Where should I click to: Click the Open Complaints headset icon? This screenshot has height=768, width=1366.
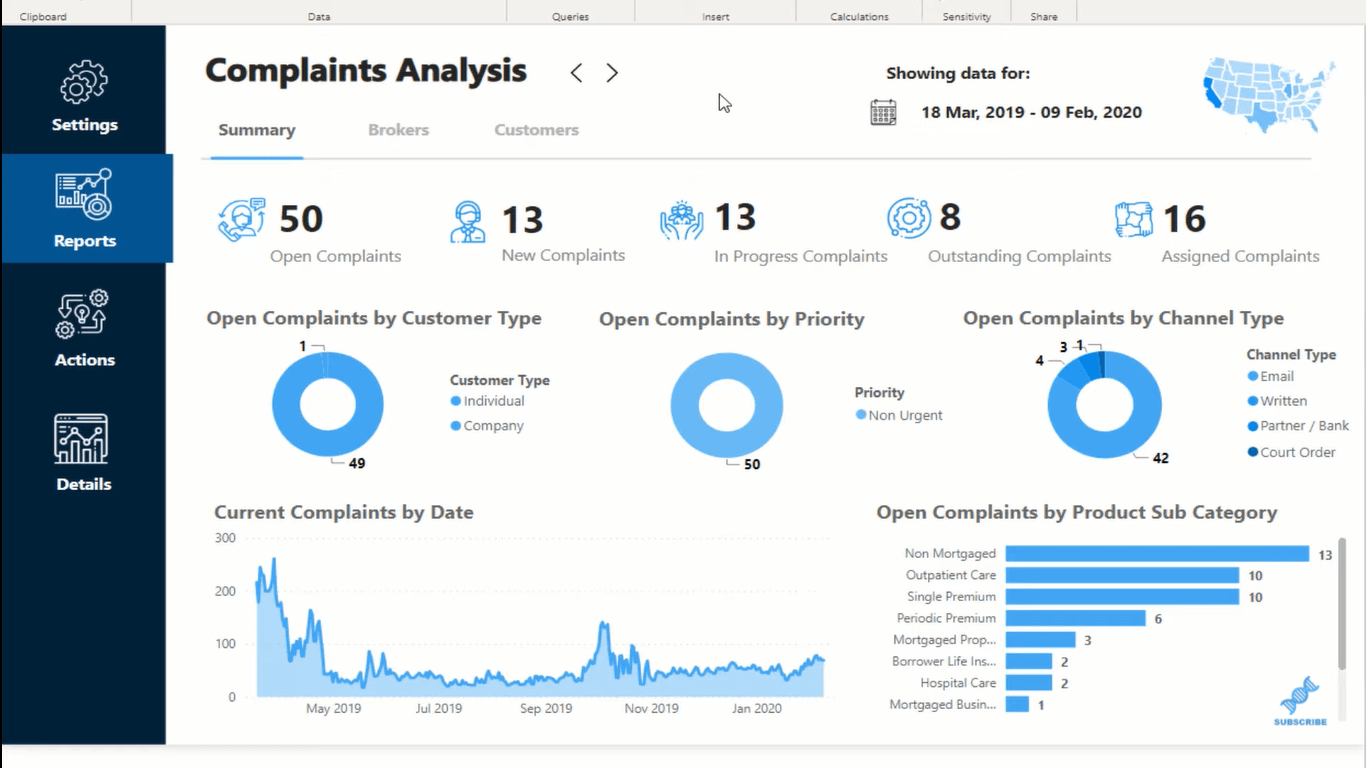[241, 220]
